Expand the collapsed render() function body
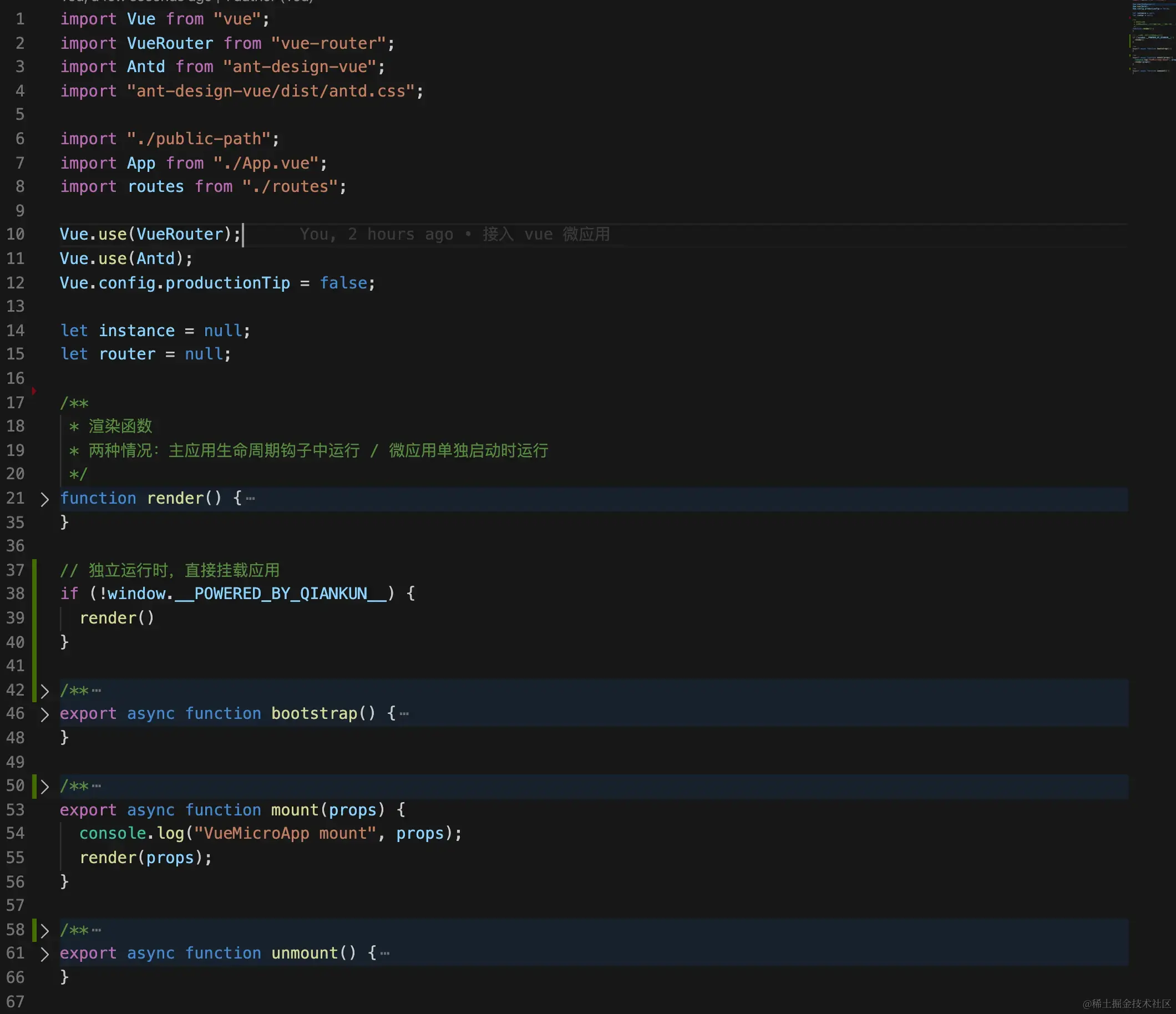This screenshot has height=1014, width=1176. point(44,499)
